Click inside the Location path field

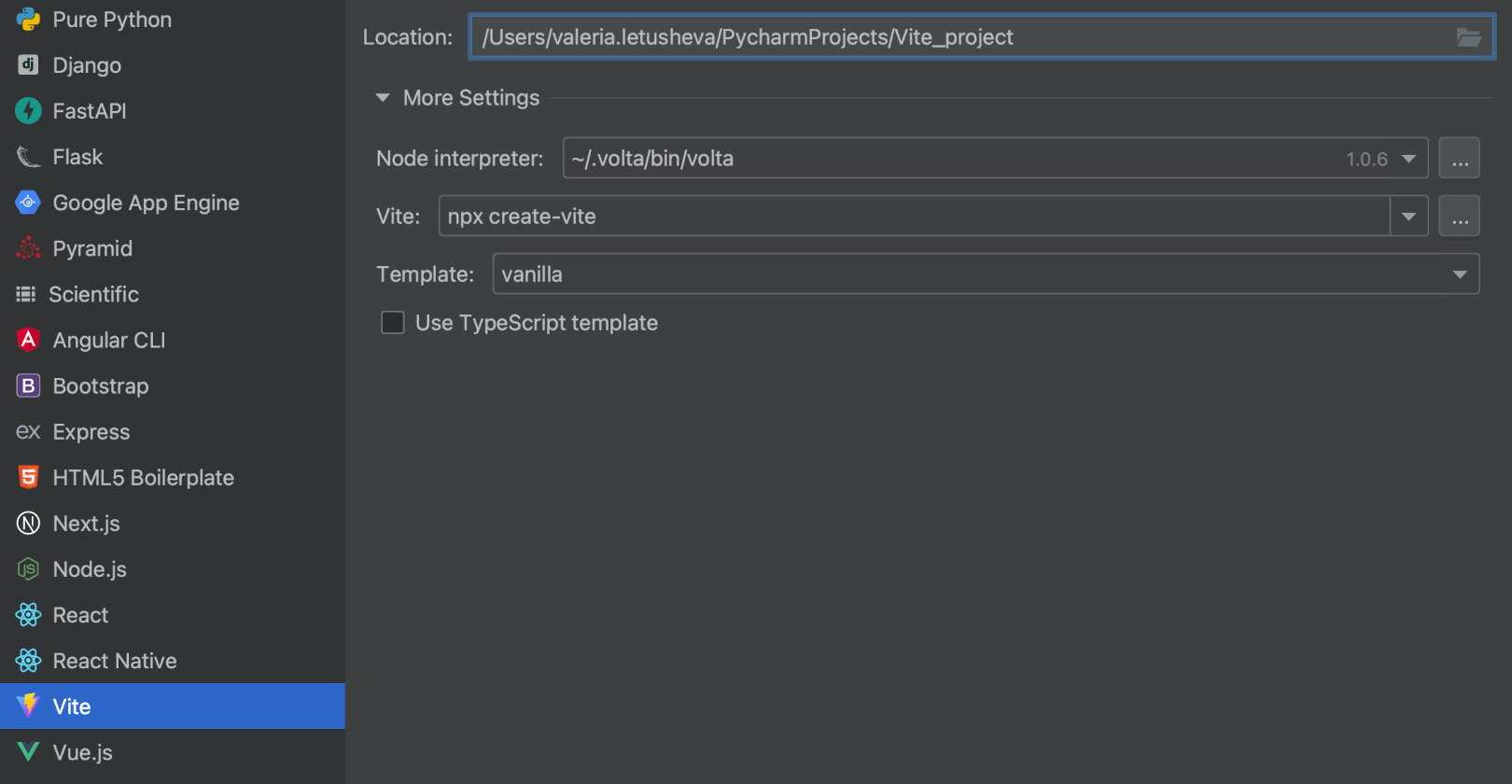933,37
